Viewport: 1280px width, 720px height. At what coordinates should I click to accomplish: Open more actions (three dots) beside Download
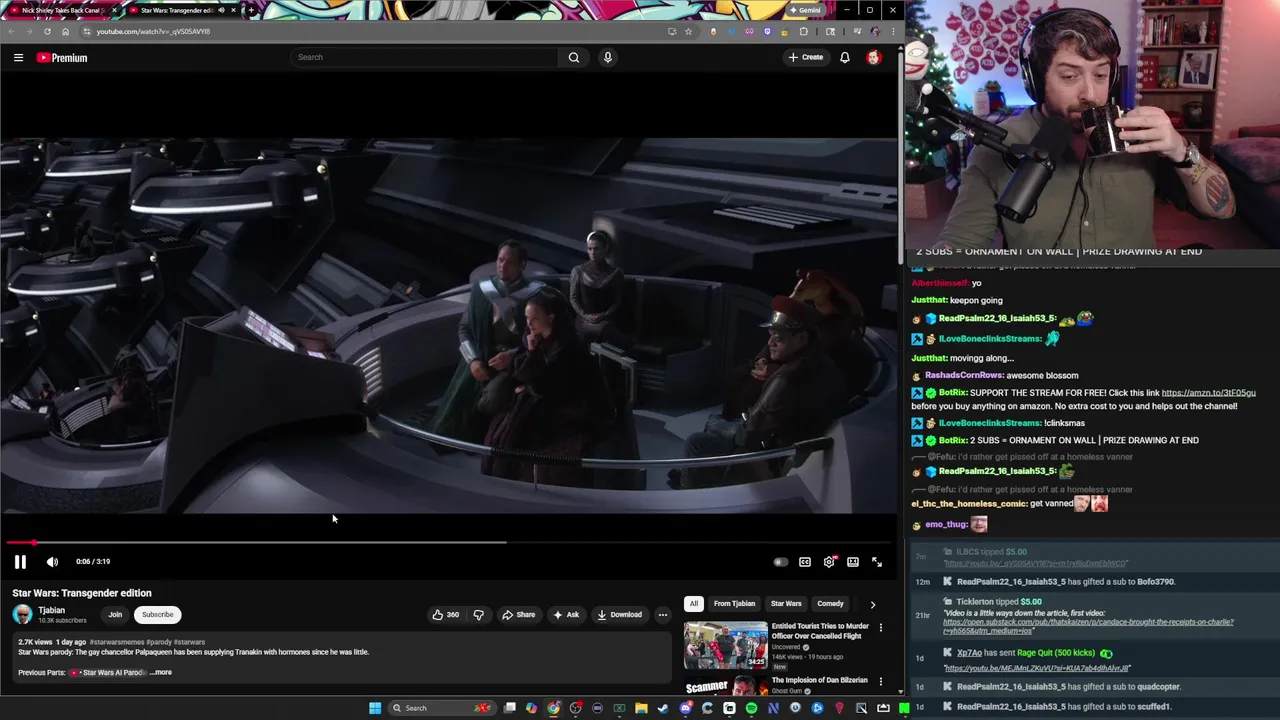pyautogui.click(x=662, y=615)
